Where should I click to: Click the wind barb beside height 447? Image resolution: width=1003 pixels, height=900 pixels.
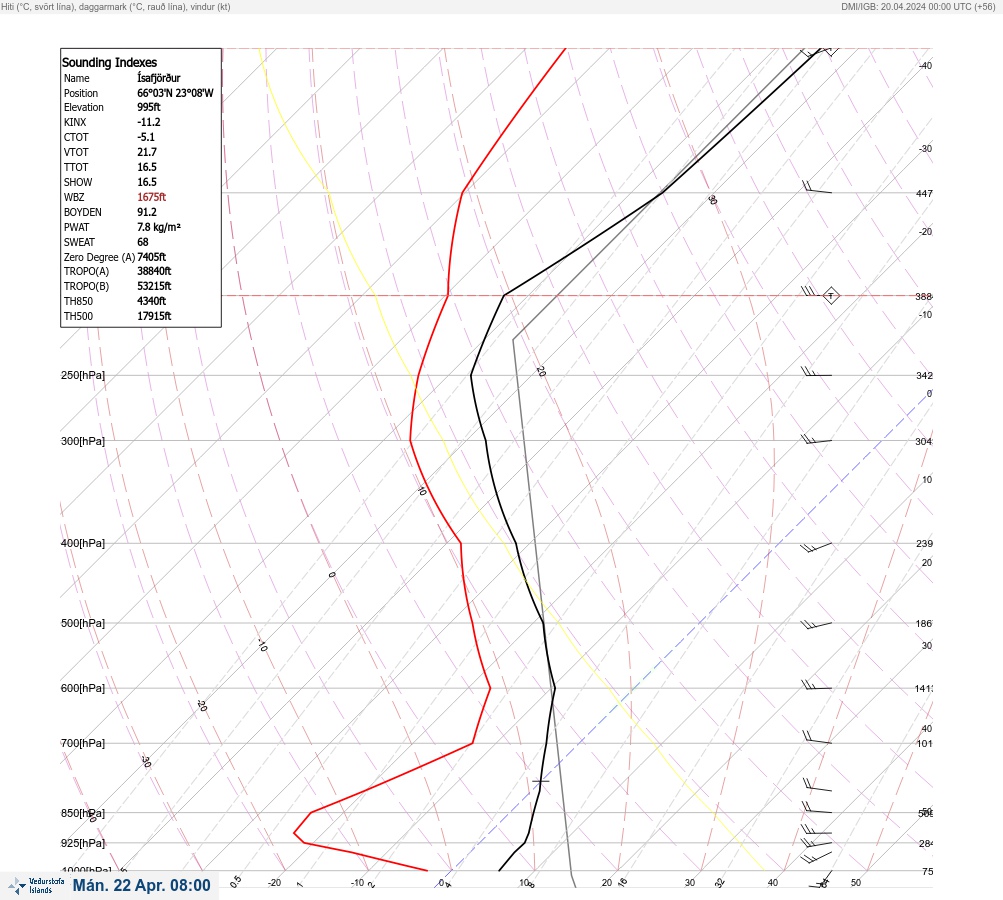coord(817,187)
